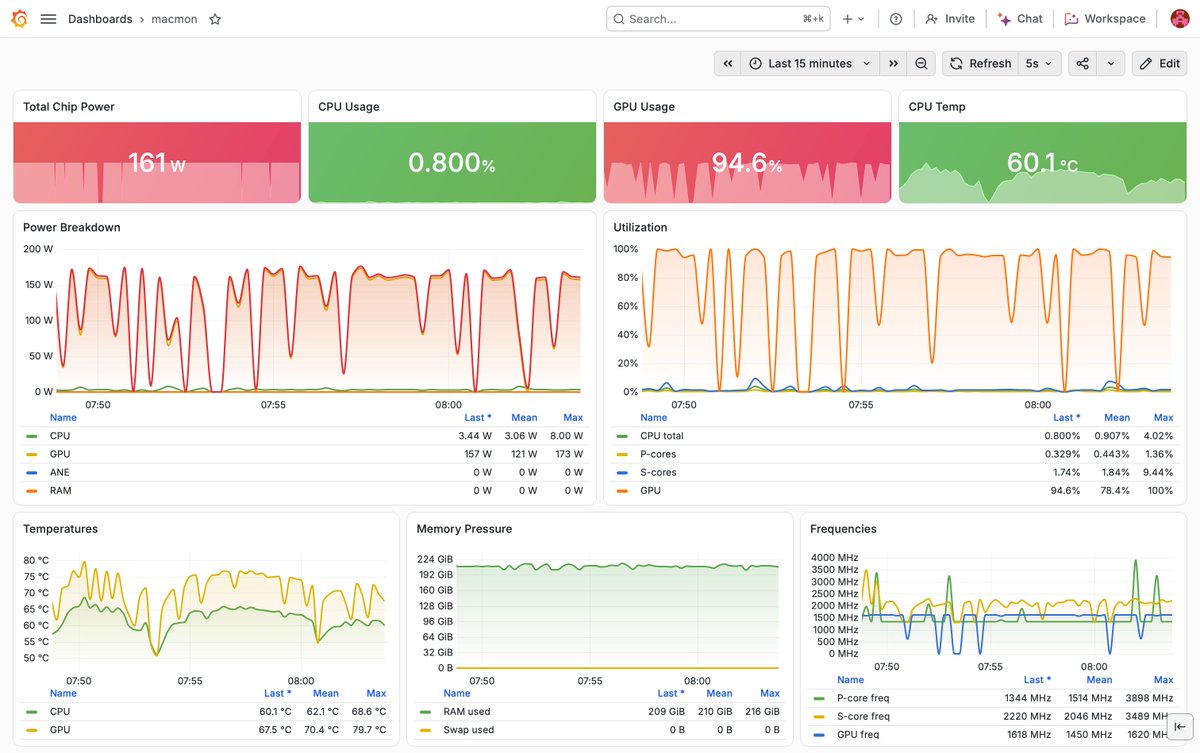Toggle GPU series in Power Breakdown legend
Image resolution: width=1200 pixels, height=753 pixels.
pos(60,454)
